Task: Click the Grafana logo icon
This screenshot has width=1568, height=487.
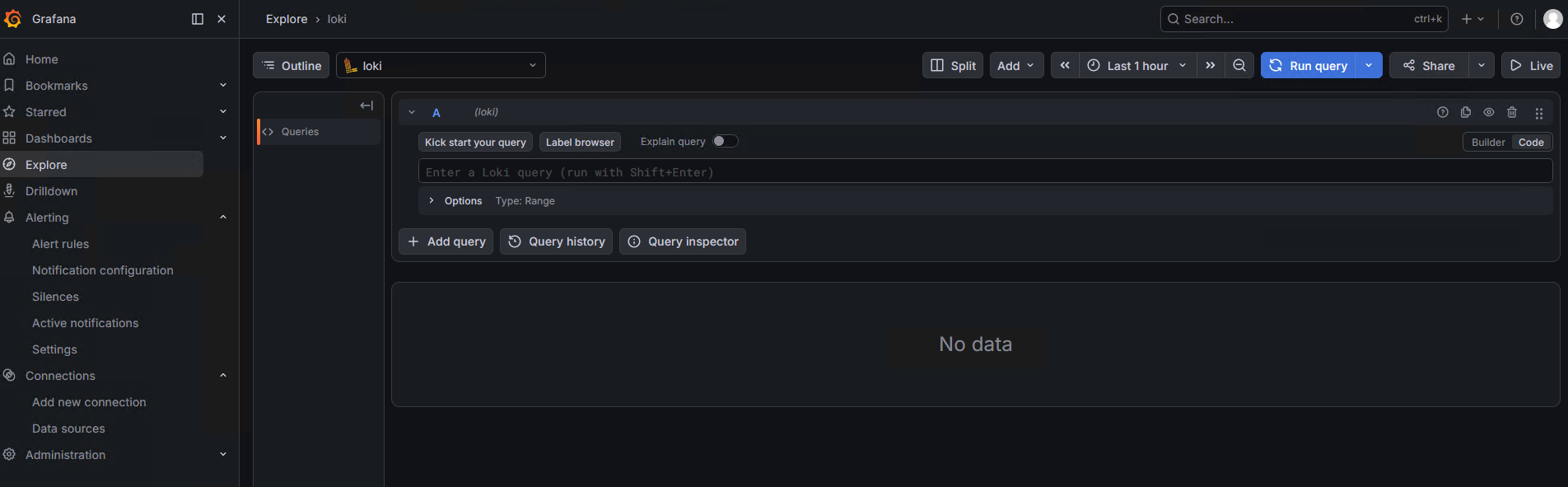Action: [13, 18]
